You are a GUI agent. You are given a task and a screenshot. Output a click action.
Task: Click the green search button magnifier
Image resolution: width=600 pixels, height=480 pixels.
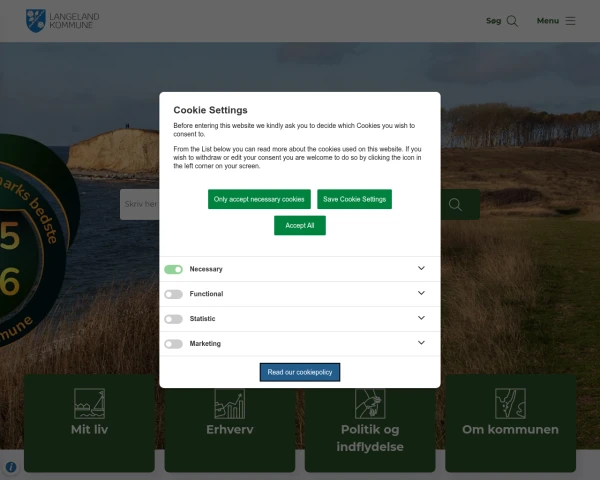(456, 205)
